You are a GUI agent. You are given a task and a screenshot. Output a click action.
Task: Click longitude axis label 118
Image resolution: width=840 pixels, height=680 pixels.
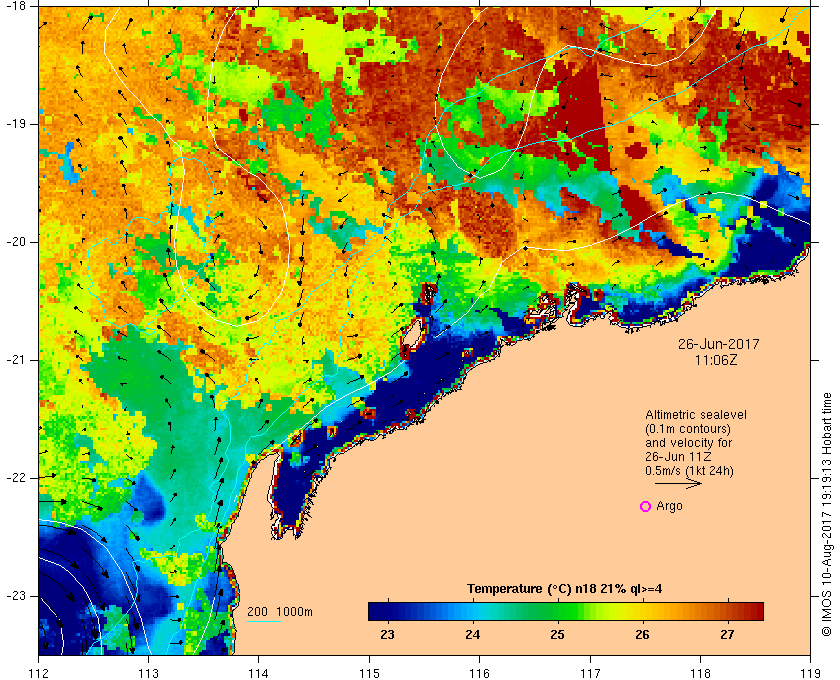pyautogui.click(x=700, y=673)
